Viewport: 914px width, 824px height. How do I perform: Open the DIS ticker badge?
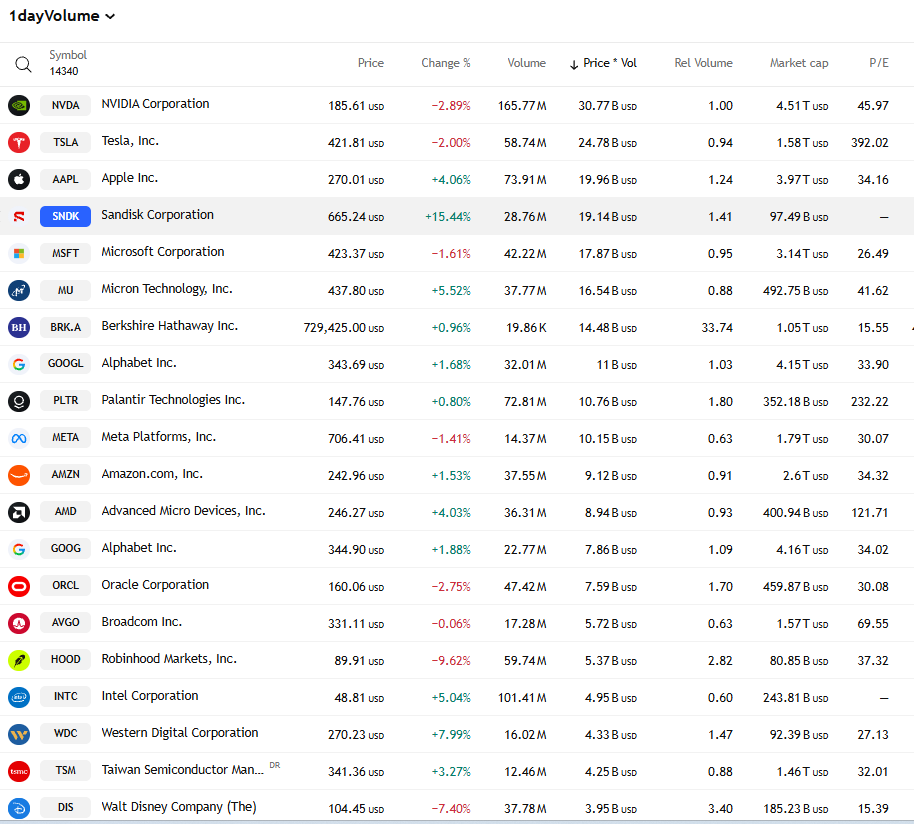[65, 807]
